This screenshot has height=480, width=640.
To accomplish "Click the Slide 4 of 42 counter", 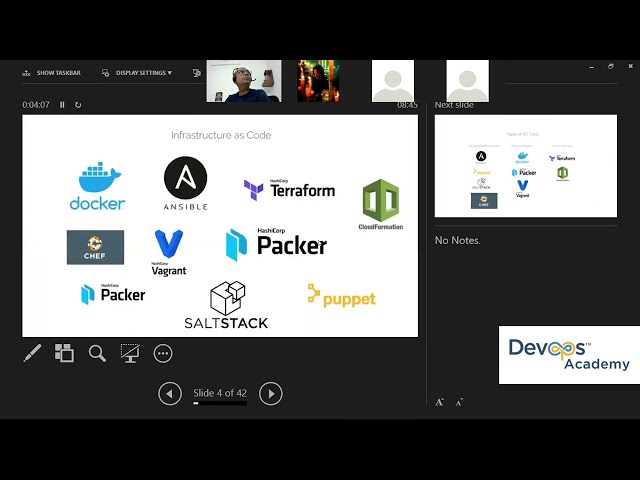I will click(220, 393).
